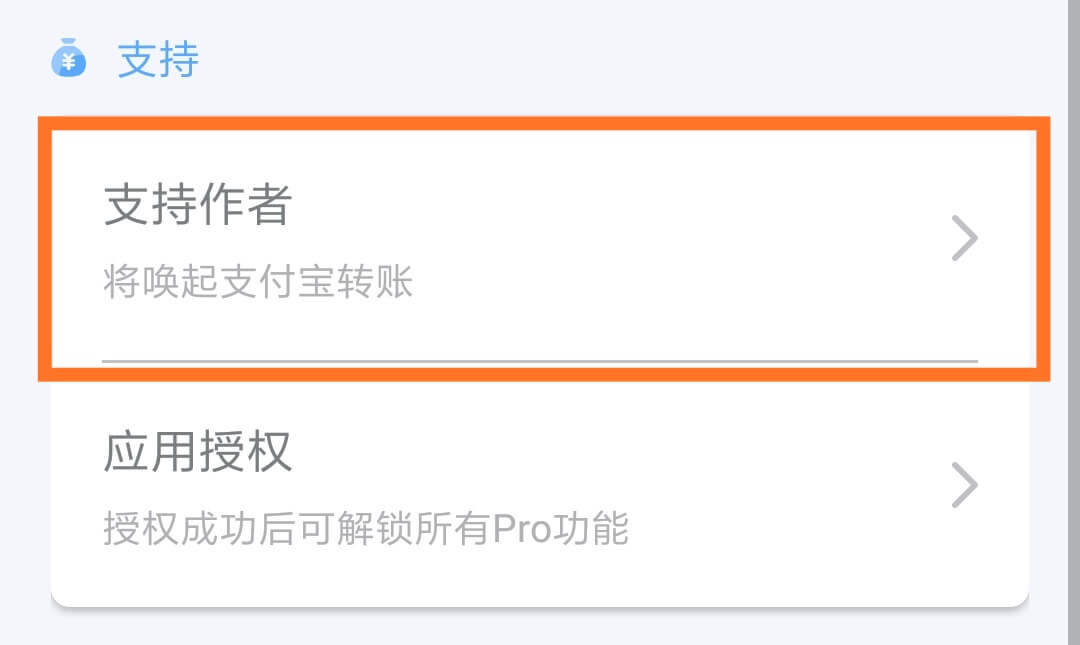Tap the chevron arrow on 应用授权 row
The image size is (1080, 645).
(964, 485)
